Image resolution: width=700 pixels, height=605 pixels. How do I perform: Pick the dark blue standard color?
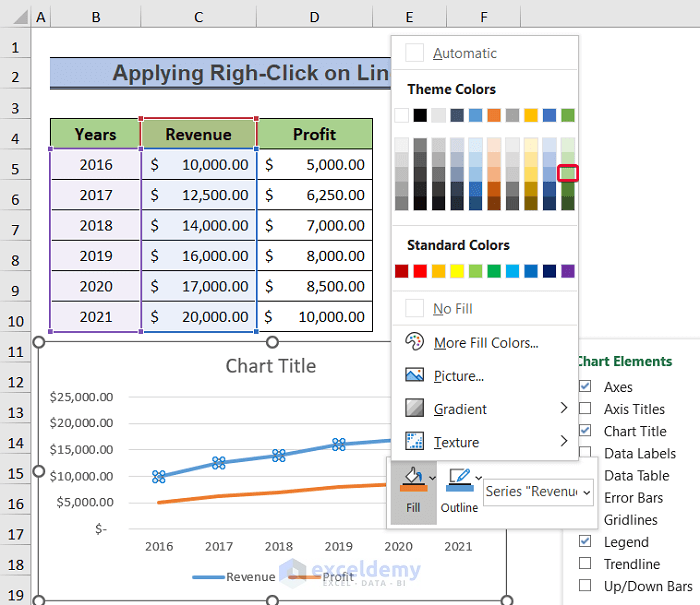click(x=550, y=271)
